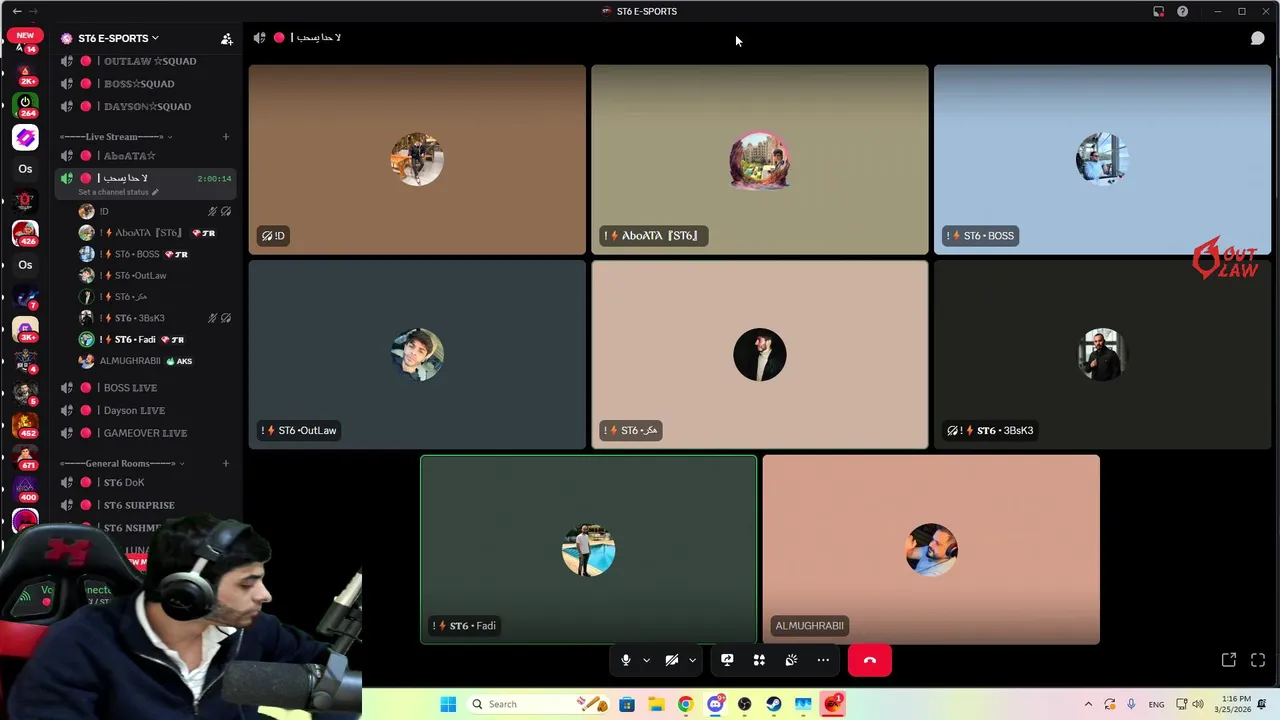Focus the ID video tile
Viewport: 1280px width, 720px height.
[x=417, y=160]
